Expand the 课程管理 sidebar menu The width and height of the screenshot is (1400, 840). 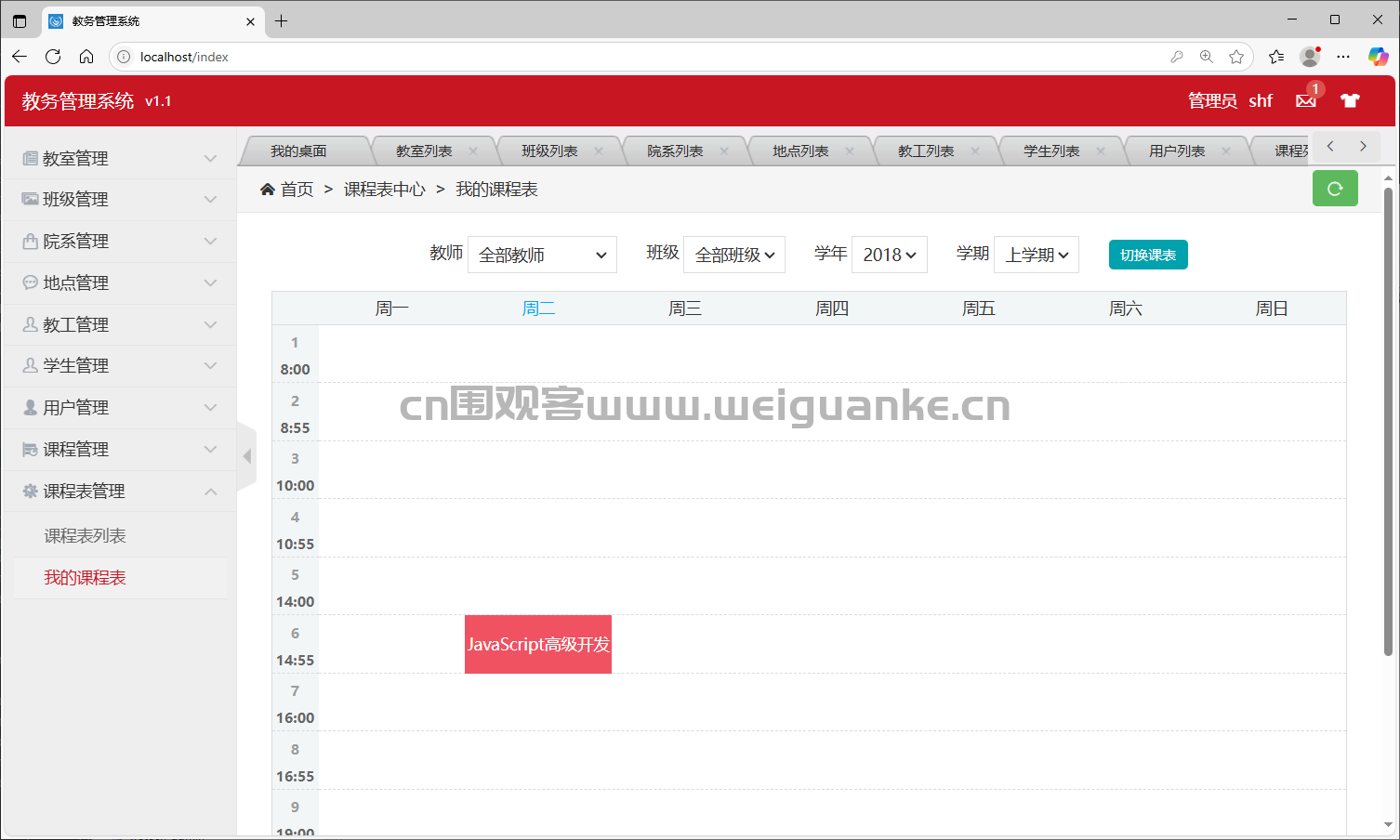(x=120, y=449)
